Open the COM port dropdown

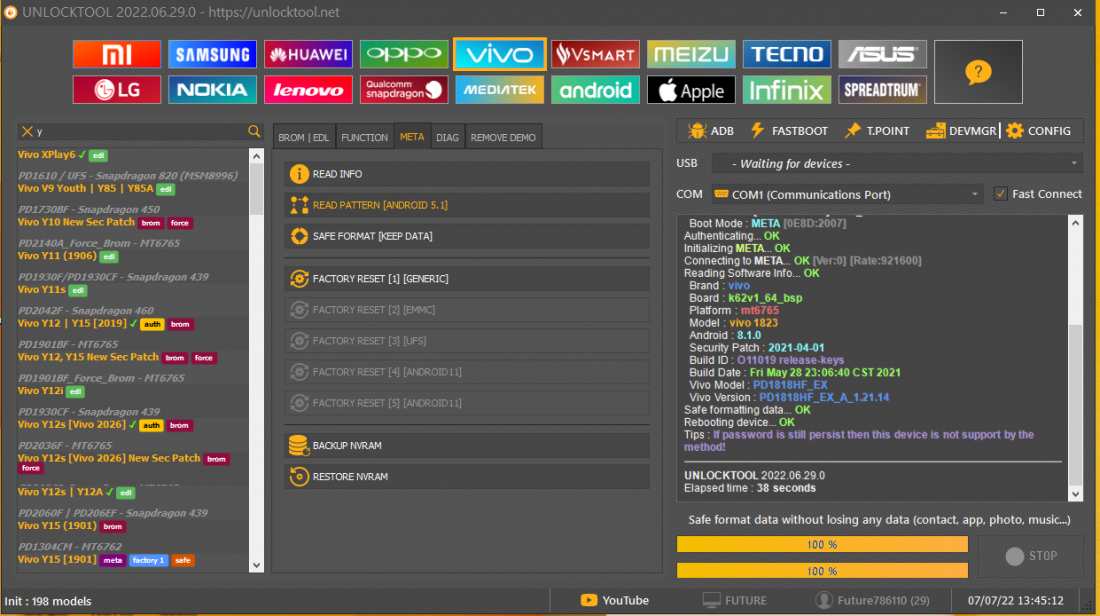pyautogui.click(x=847, y=194)
